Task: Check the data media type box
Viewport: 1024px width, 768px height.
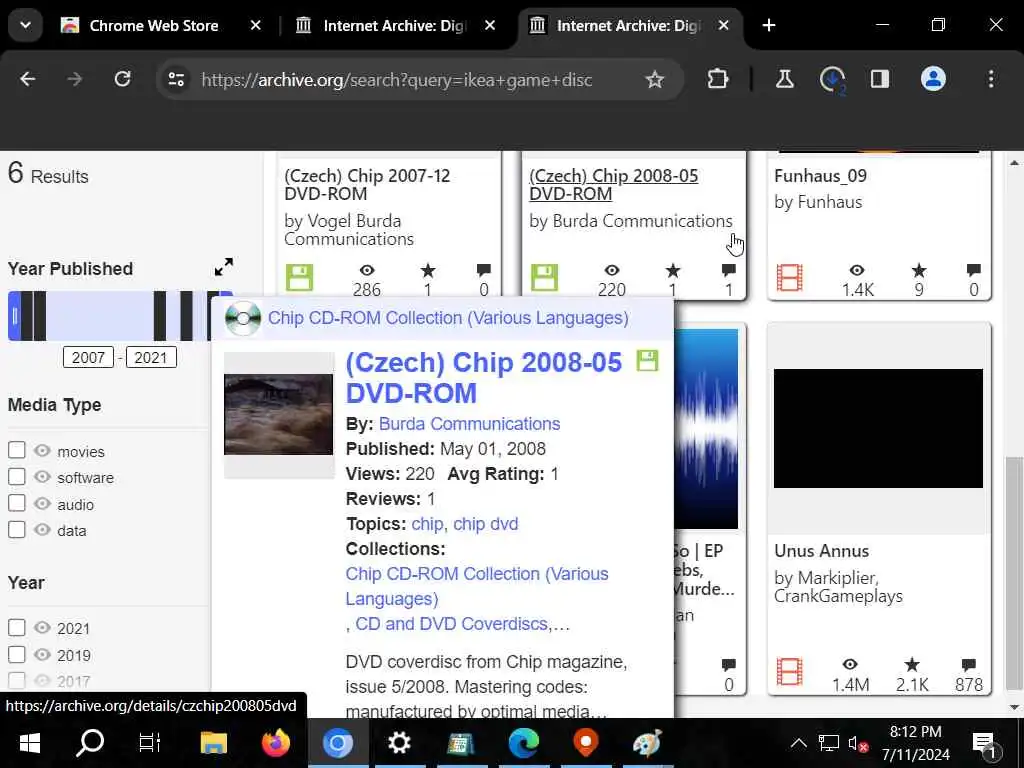Action: 17,530
